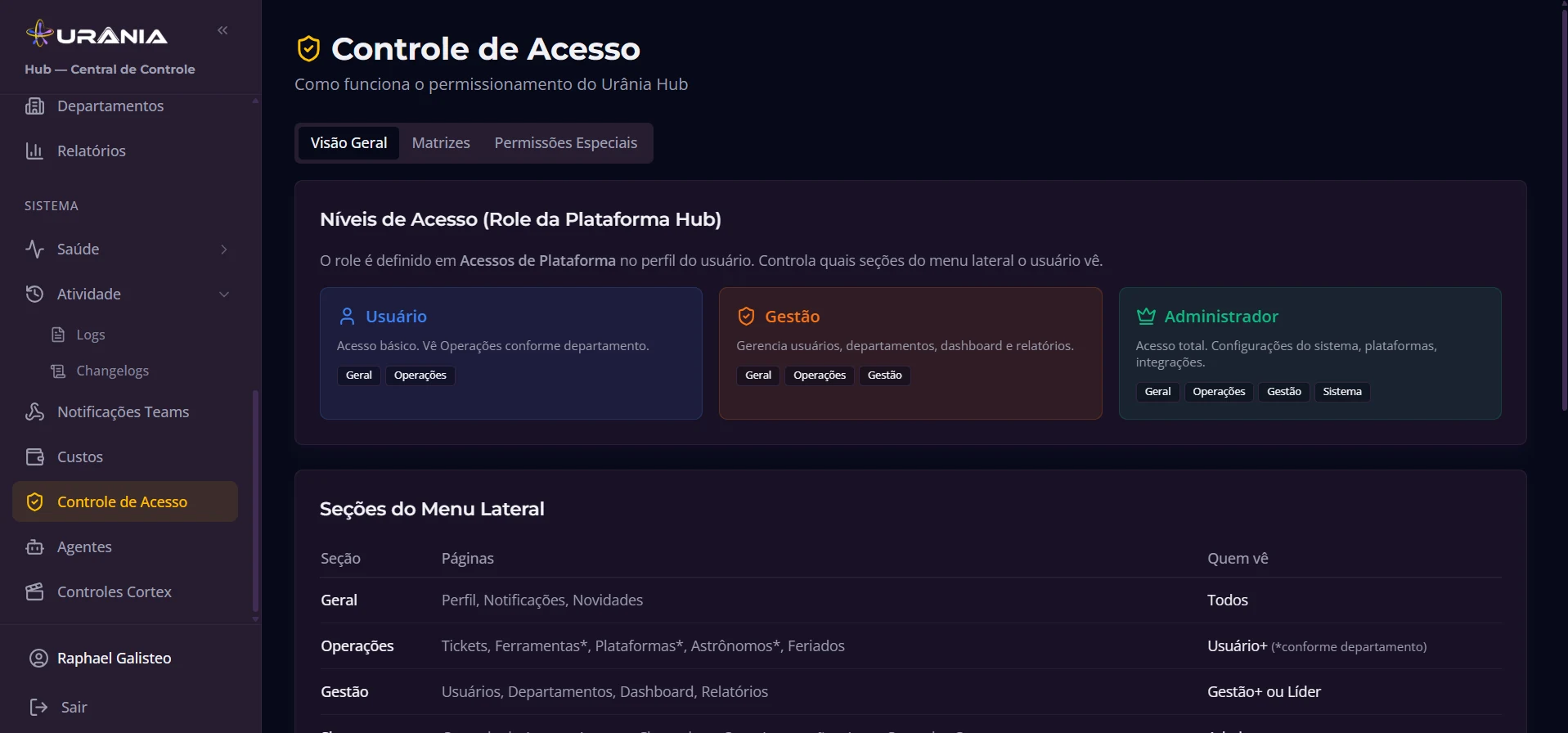Image resolution: width=1568 pixels, height=733 pixels.
Task: Switch to the Visão Geral tab
Action: tap(348, 143)
